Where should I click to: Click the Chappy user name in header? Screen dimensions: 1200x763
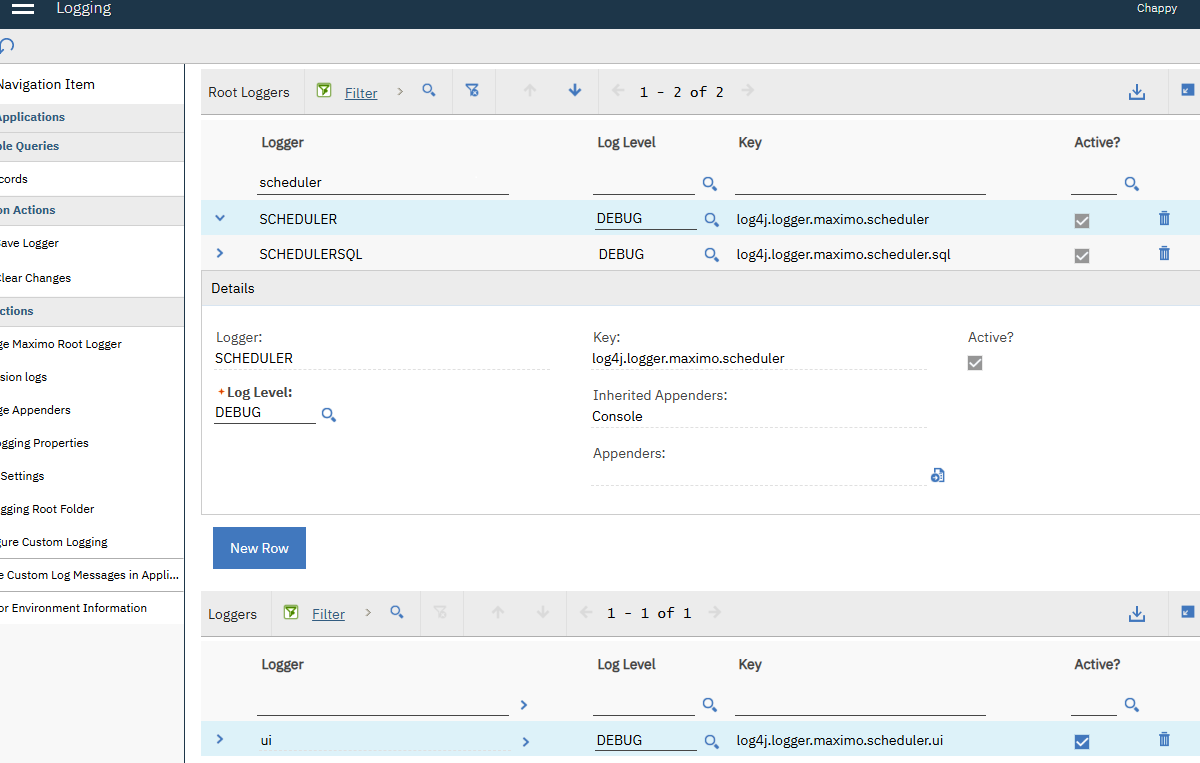[x=1157, y=8]
